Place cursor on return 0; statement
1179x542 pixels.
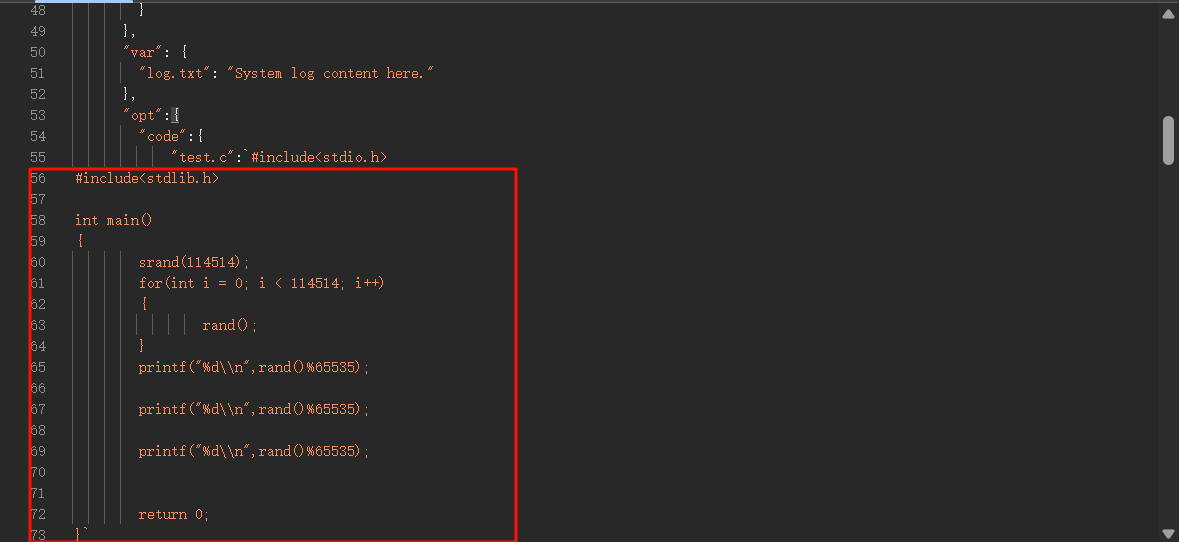tap(174, 514)
